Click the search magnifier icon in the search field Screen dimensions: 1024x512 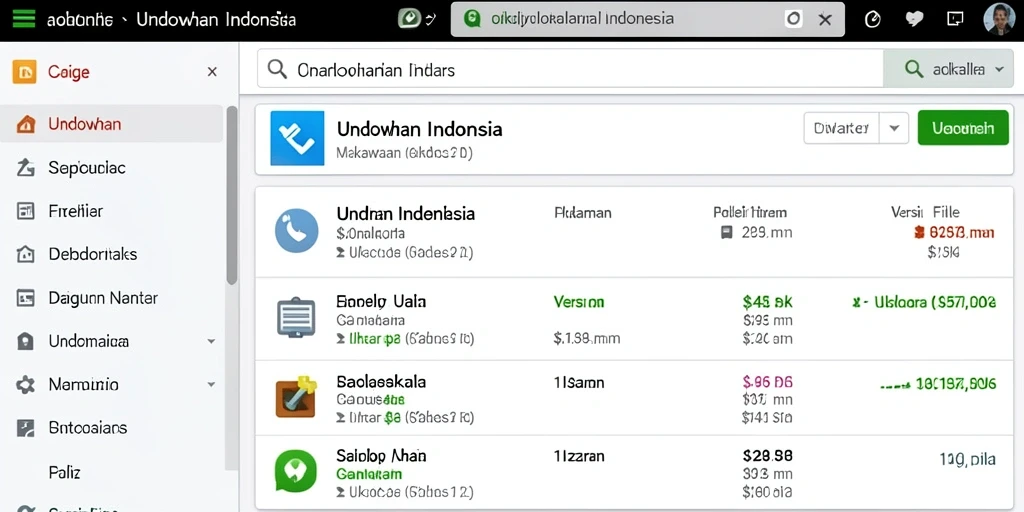278,69
